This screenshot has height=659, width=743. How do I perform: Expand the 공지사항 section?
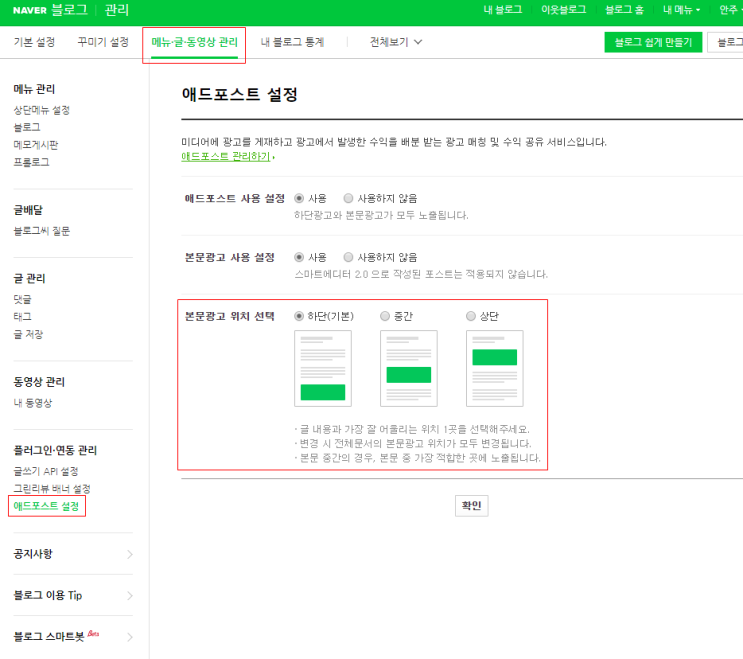[x=73, y=554]
